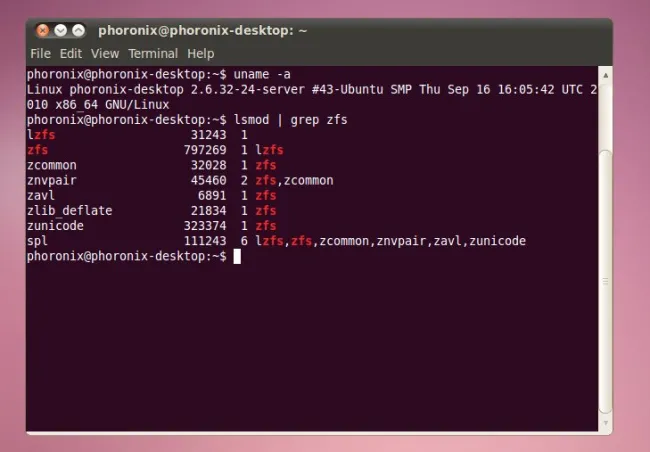Click the terminal cursor at the last prompt
The width and height of the screenshot is (650, 452).
click(x=237, y=256)
